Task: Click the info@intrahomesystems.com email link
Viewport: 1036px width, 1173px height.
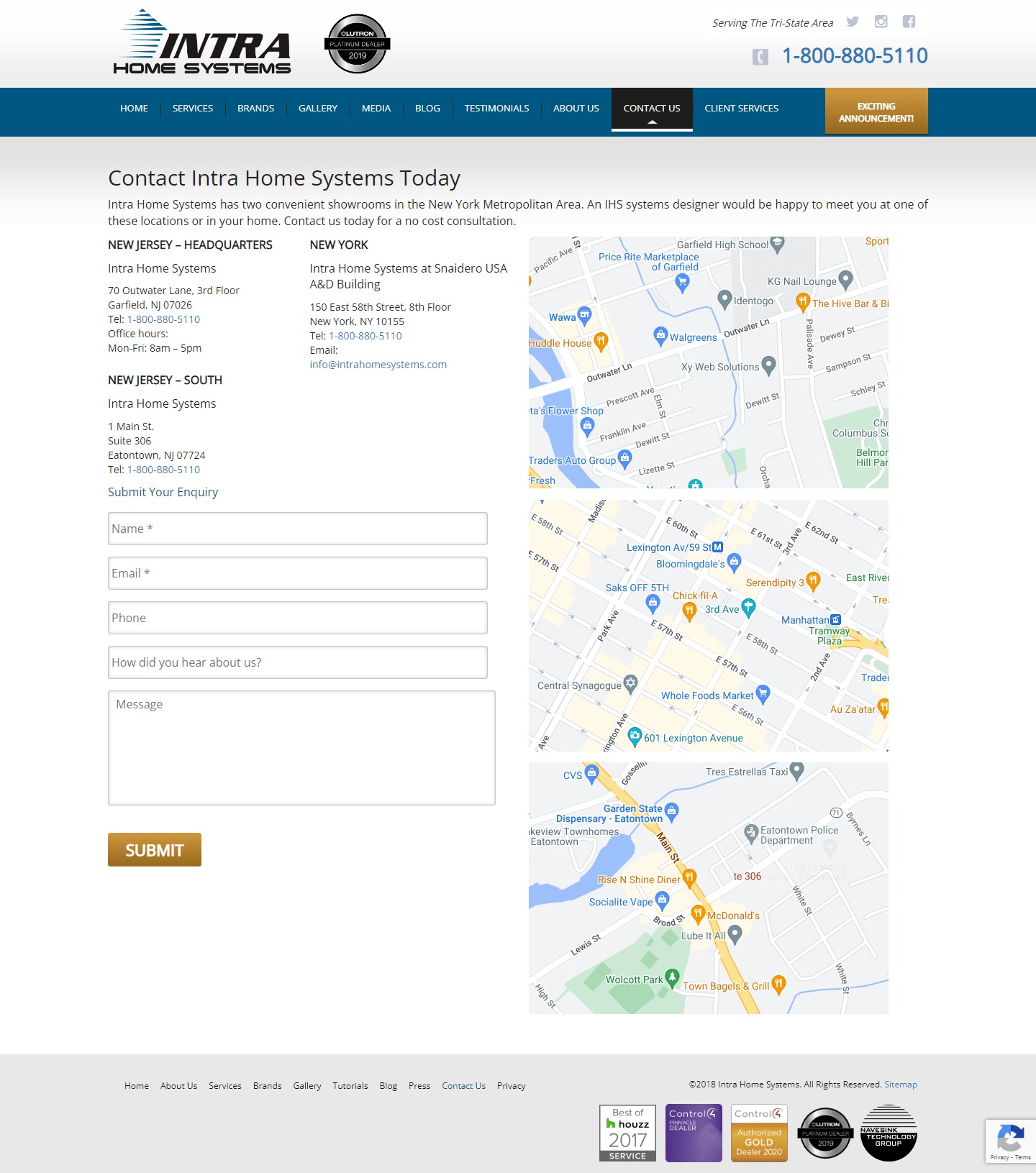Action: click(x=378, y=365)
